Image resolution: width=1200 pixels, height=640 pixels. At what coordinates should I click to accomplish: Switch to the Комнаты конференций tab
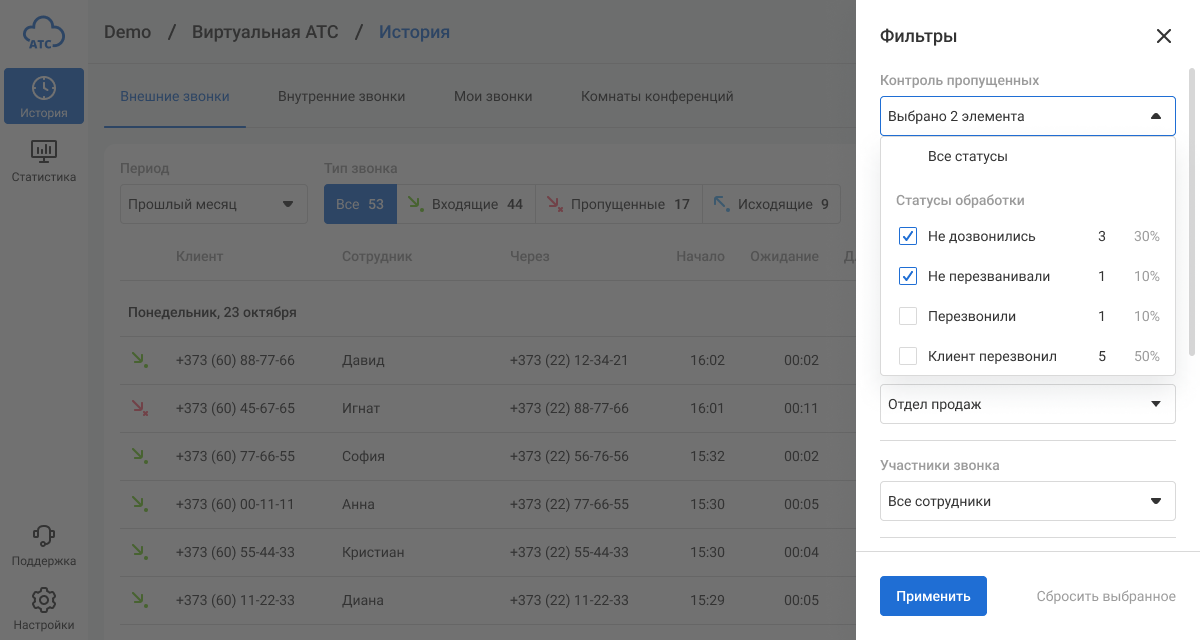click(657, 97)
